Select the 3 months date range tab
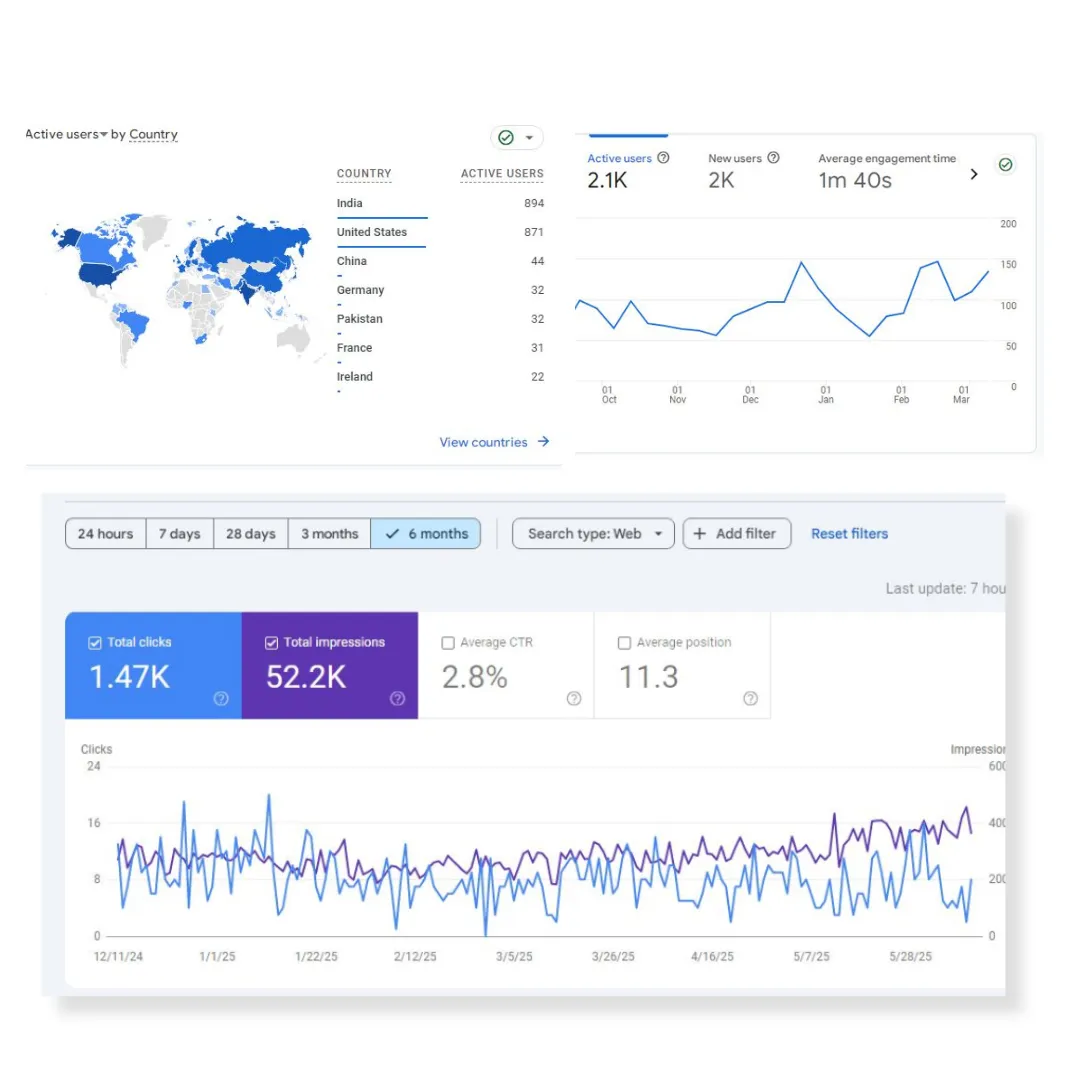Screen dimensions: 1080x1080 coord(329,533)
